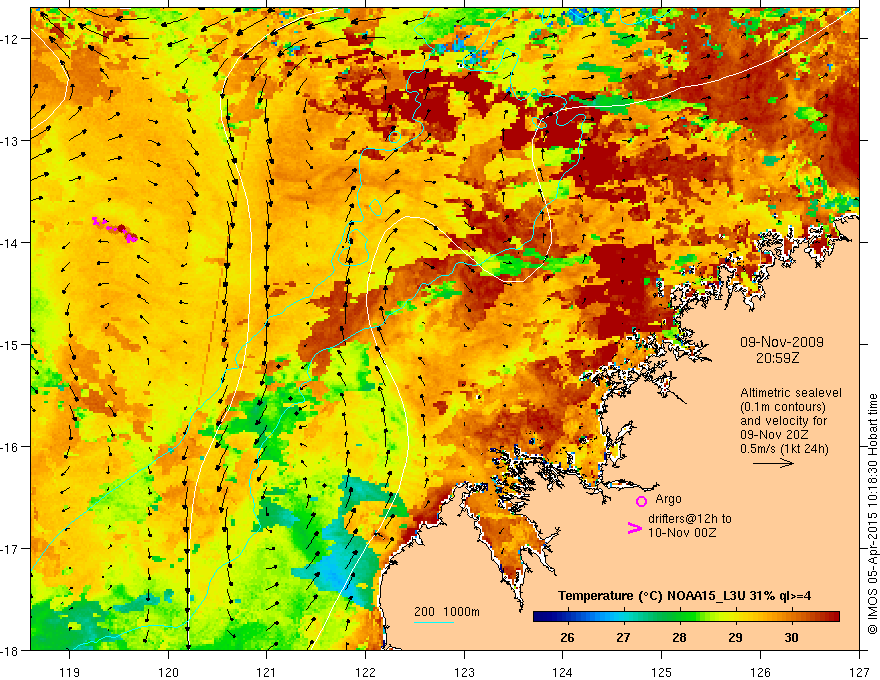Click the latitude axis label -13
The width and height of the screenshot is (880, 680).
(x=10, y=141)
